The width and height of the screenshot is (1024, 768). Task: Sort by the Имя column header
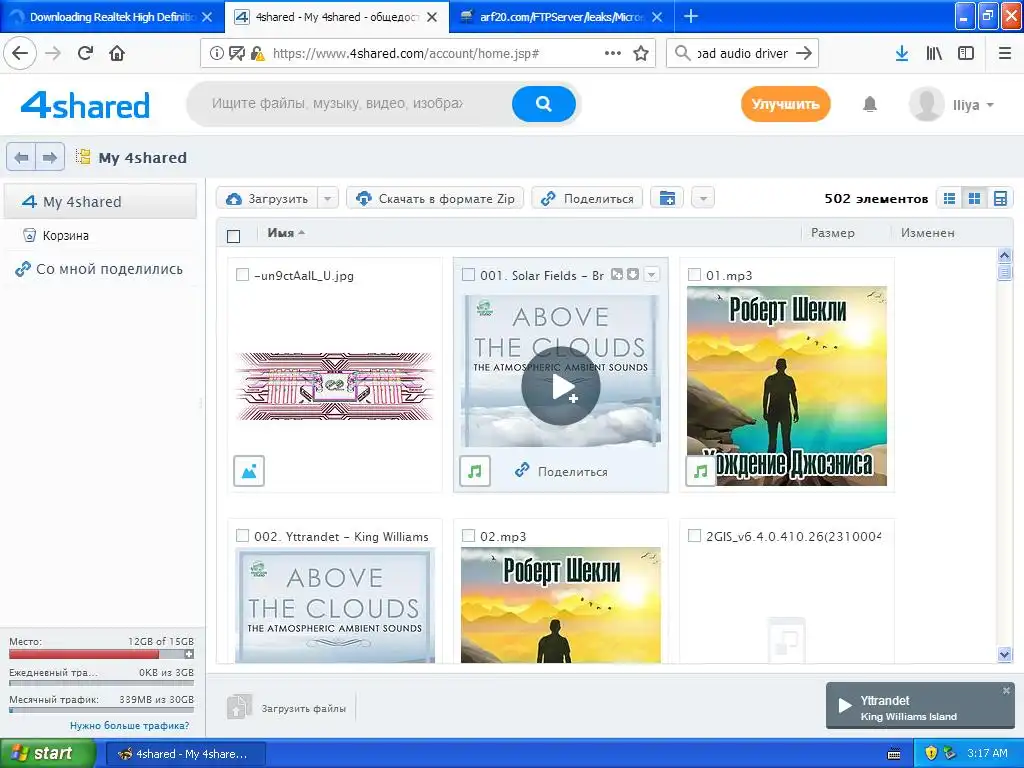[x=286, y=232]
